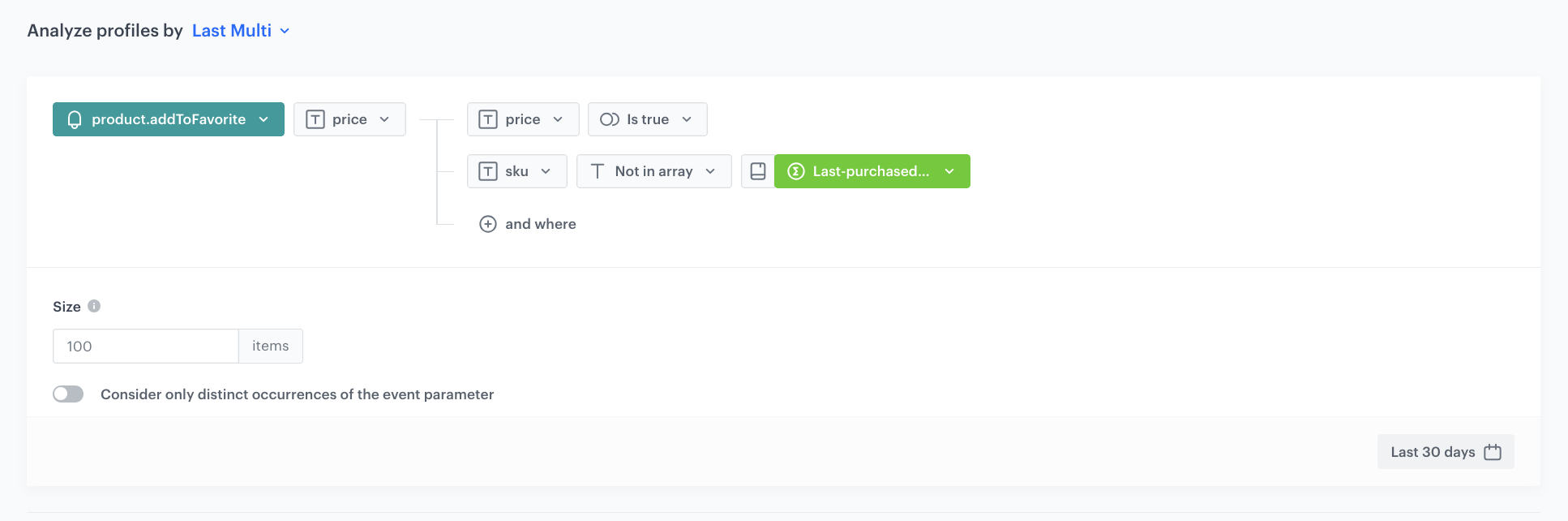Screen dimensions: 1568x521
Task: Add condition with and where
Action: coord(540,224)
